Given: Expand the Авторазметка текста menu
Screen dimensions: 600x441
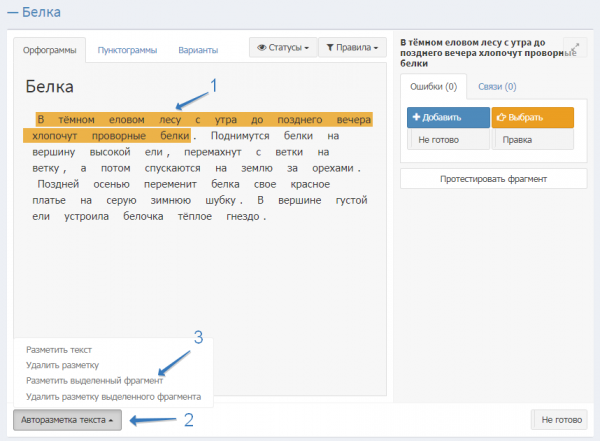Looking at the screenshot, I should 67,420.
